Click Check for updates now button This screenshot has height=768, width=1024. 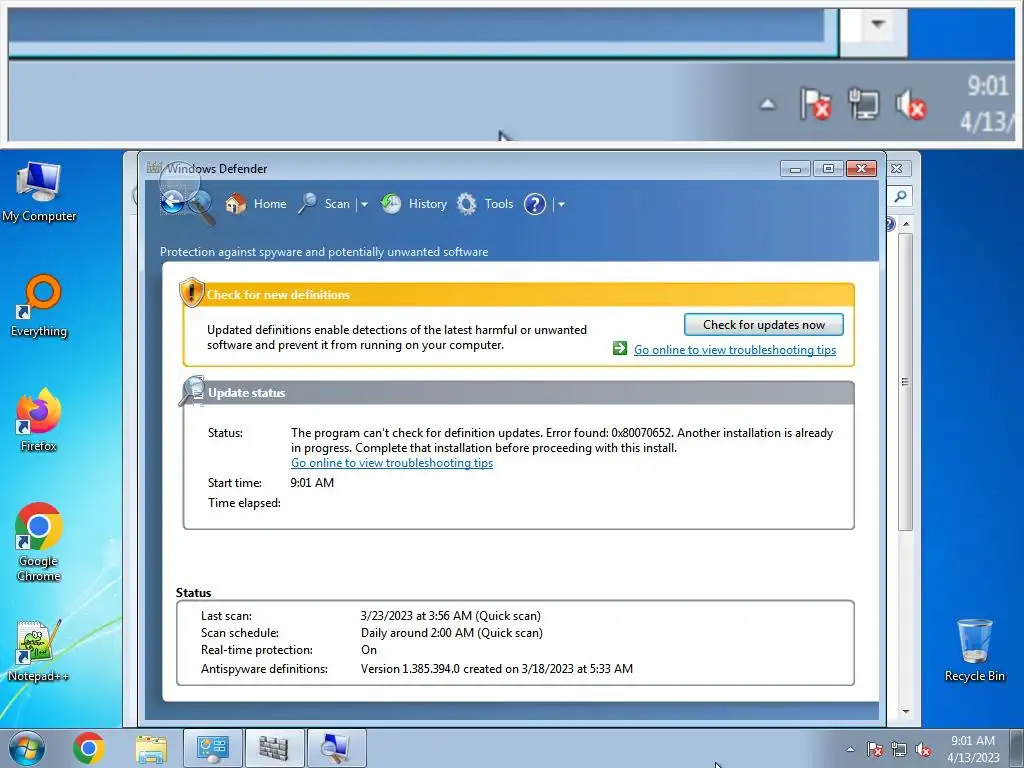pos(763,325)
